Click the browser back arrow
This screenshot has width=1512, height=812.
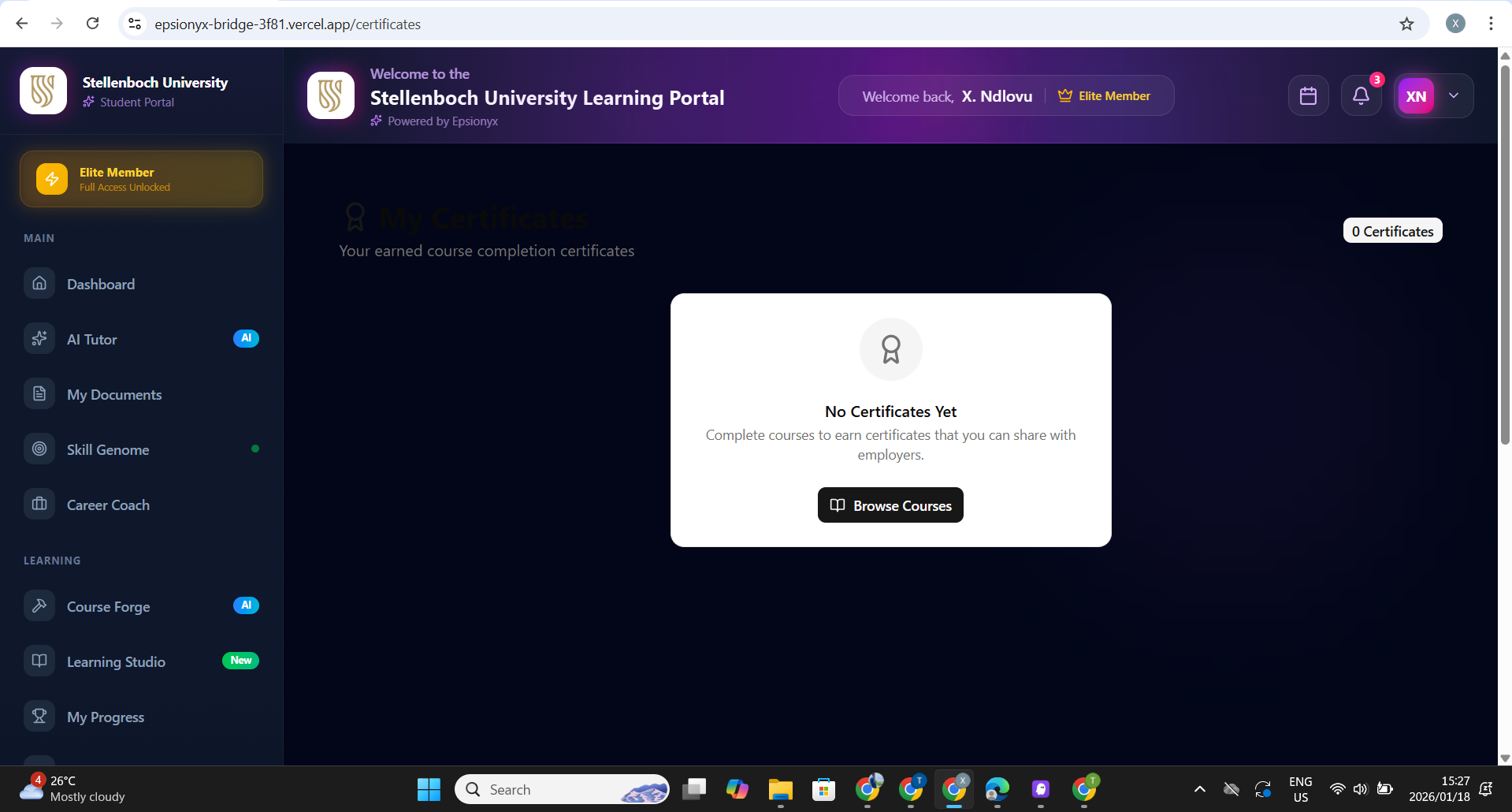(x=22, y=24)
